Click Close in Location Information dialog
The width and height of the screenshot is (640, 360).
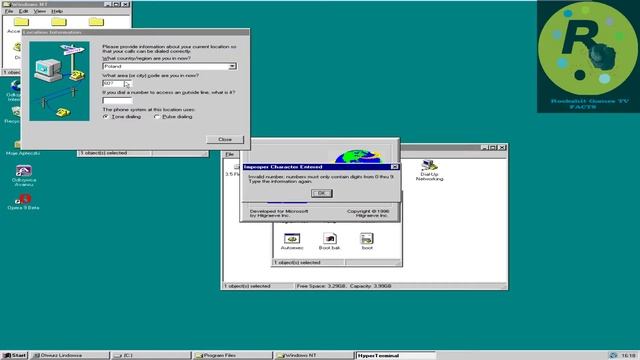click(x=225, y=140)
